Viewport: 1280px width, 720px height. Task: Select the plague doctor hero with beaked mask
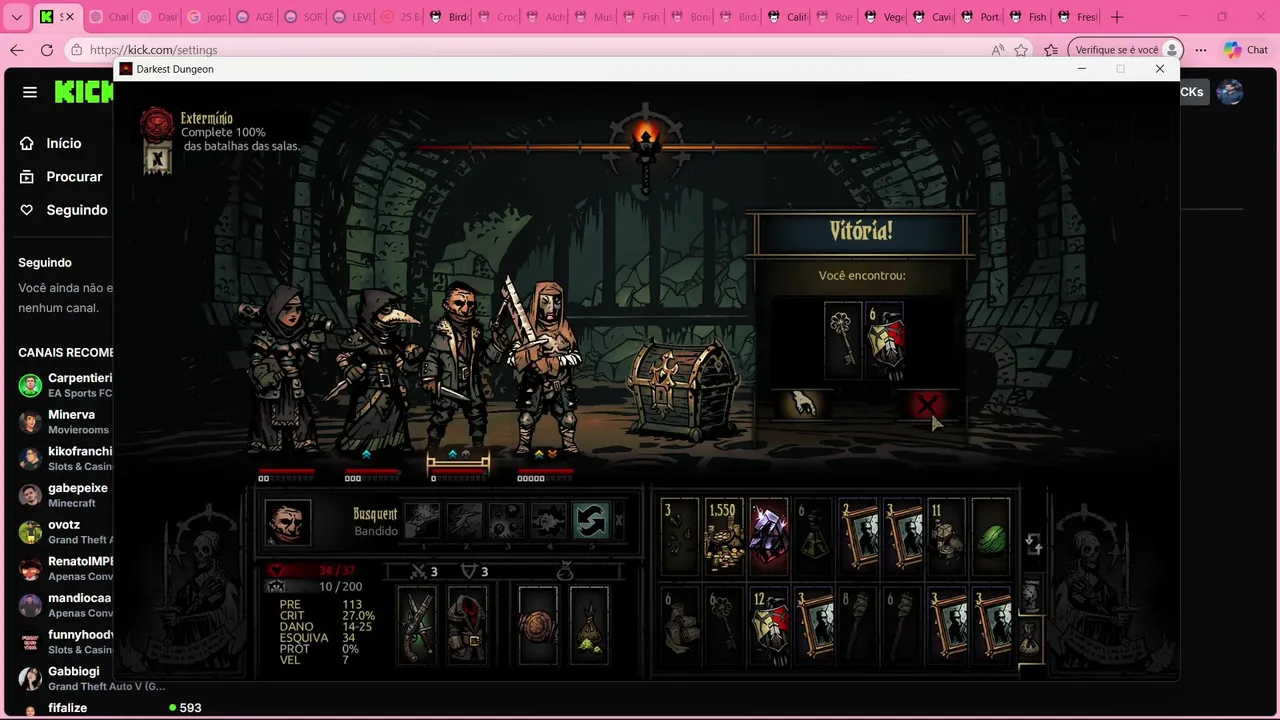[x=377, y=372]
